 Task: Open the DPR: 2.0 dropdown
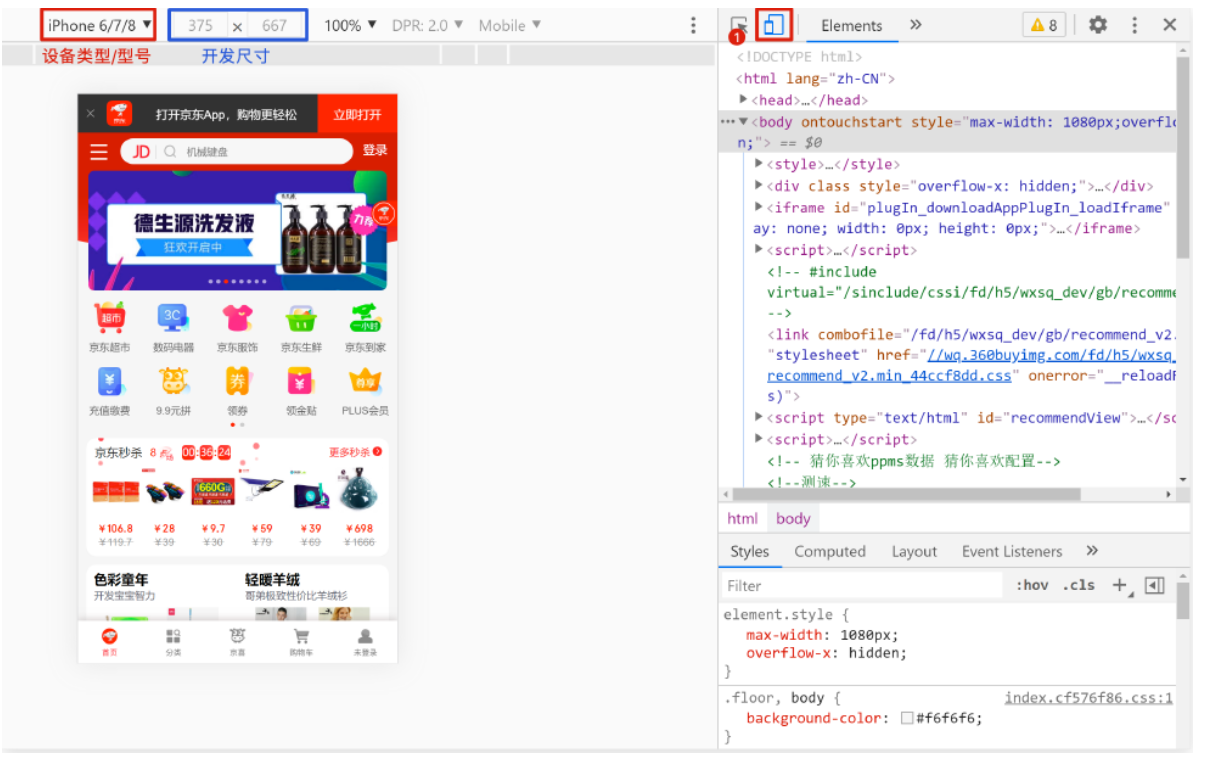(428, 25)
